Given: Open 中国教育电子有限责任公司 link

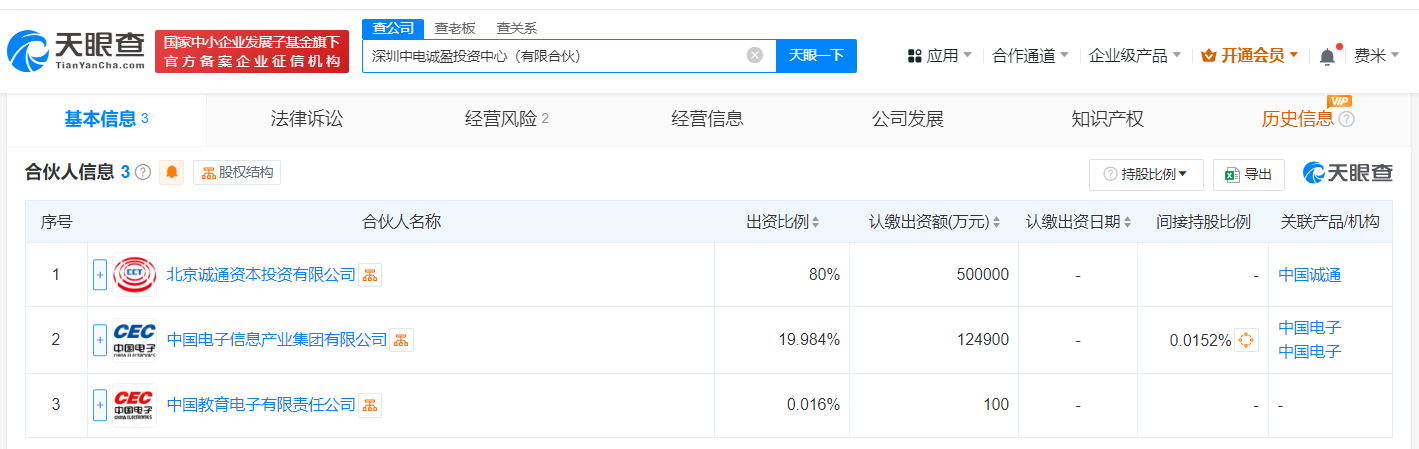Looking at the screenshot, I should [x=261, y=405].
